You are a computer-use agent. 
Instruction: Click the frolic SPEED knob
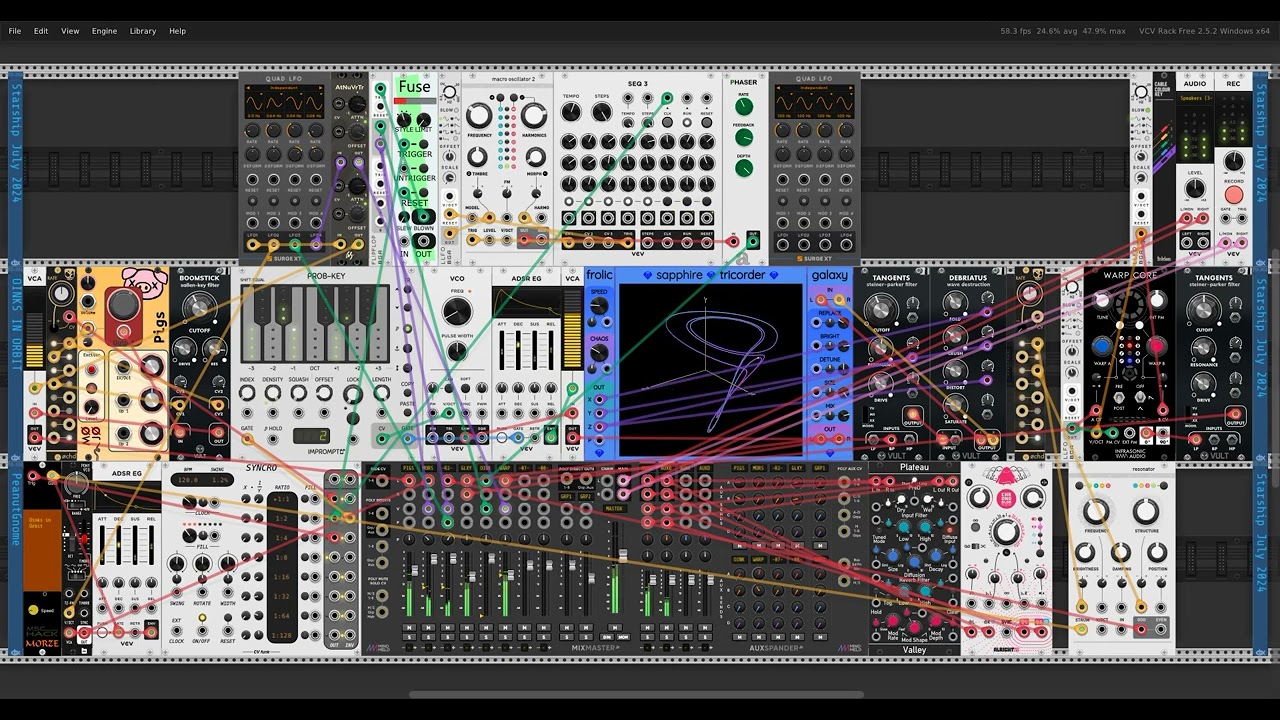point(599,308)
